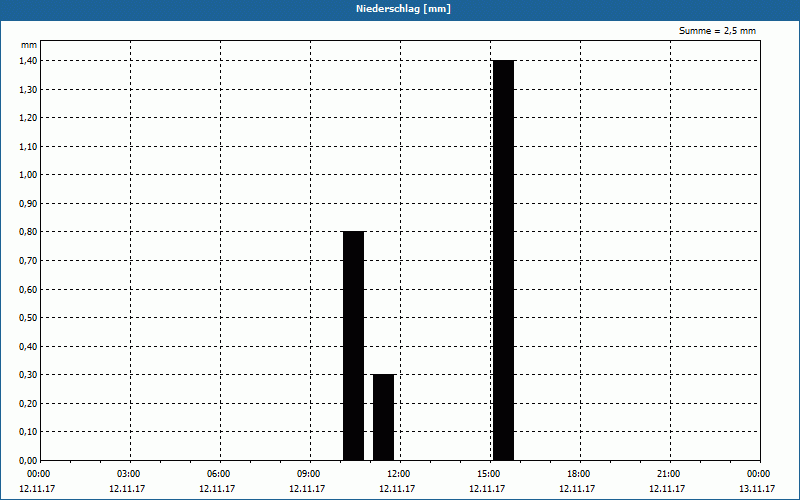800x500 pixels.
Task: Select the 0,70 y-axis value
Action: pos(28,261)
